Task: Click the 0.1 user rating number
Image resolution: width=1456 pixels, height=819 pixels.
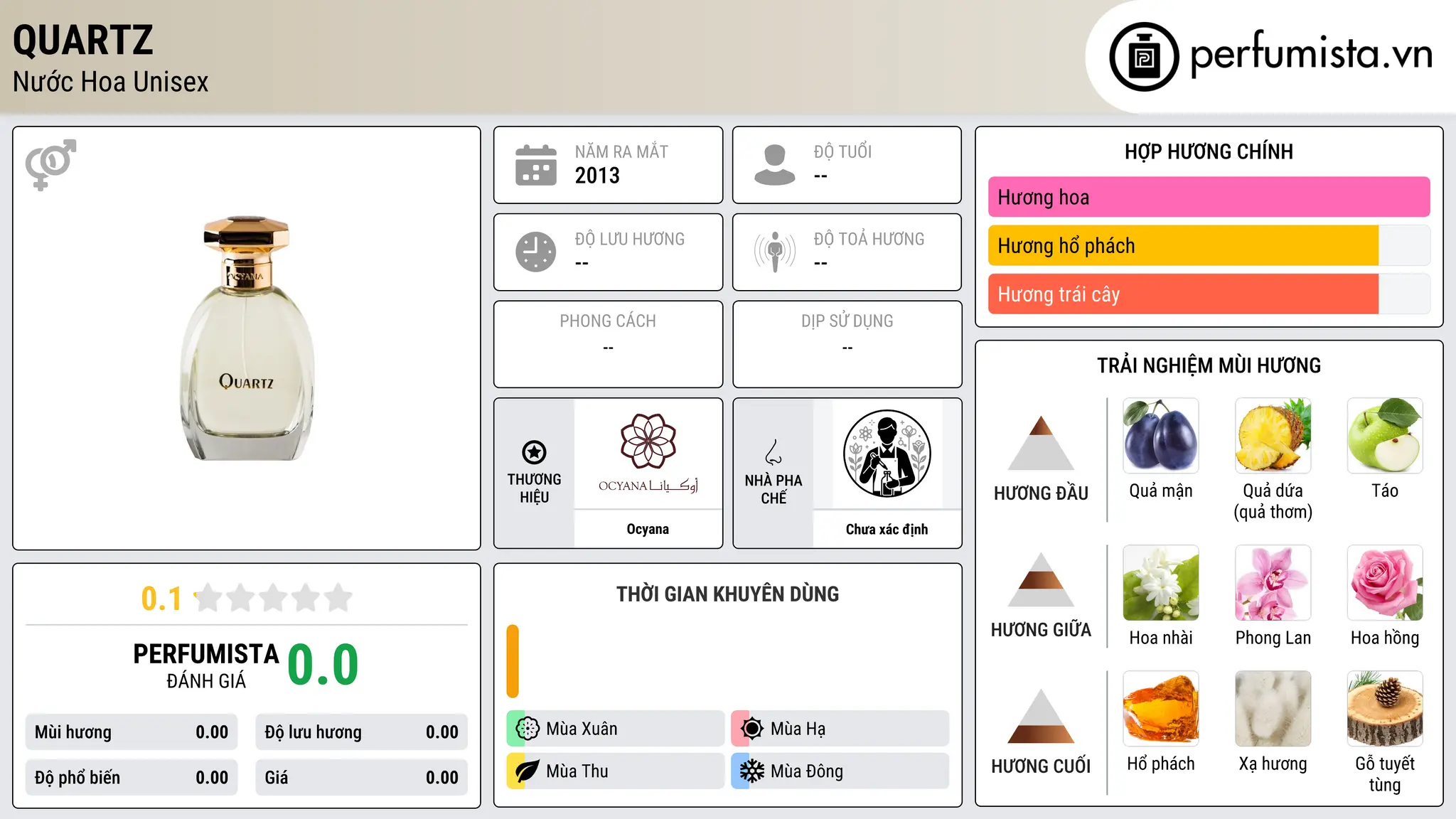Action: pyautogui.click(x=161, y=599)
